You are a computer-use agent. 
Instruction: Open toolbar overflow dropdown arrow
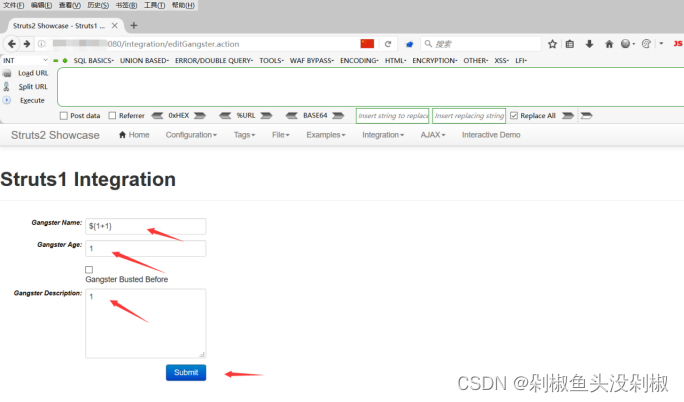pyautogui.click(x=661, y=44)
